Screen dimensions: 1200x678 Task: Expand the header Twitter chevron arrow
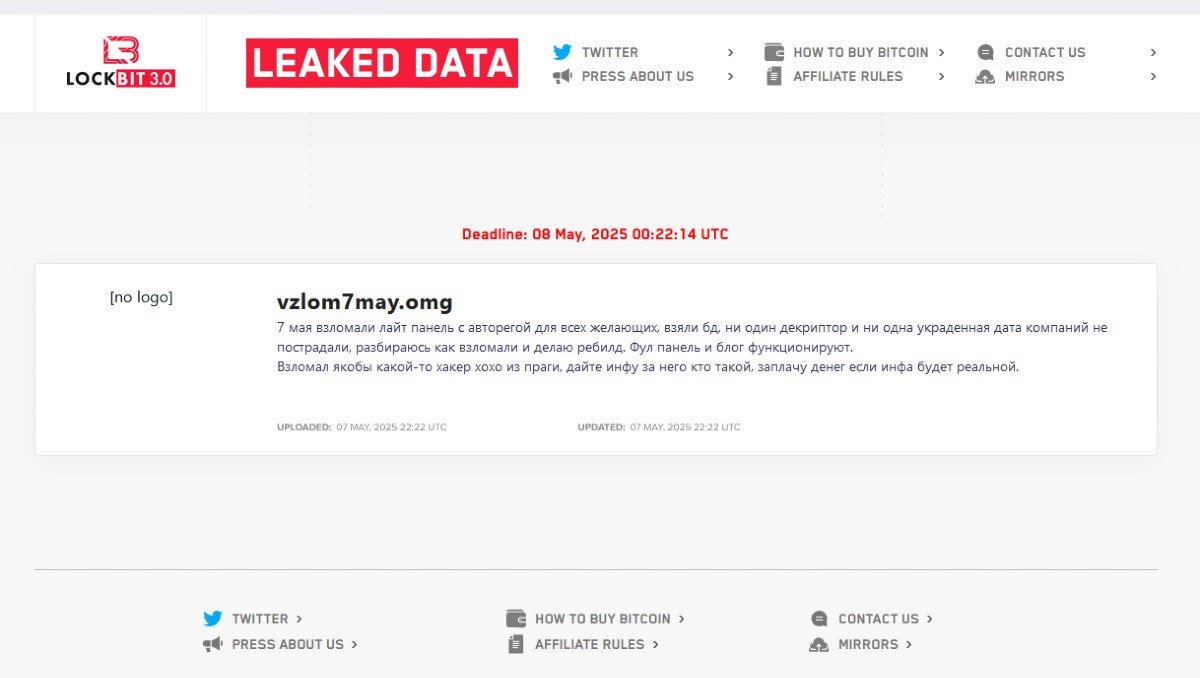click(731, 52)
